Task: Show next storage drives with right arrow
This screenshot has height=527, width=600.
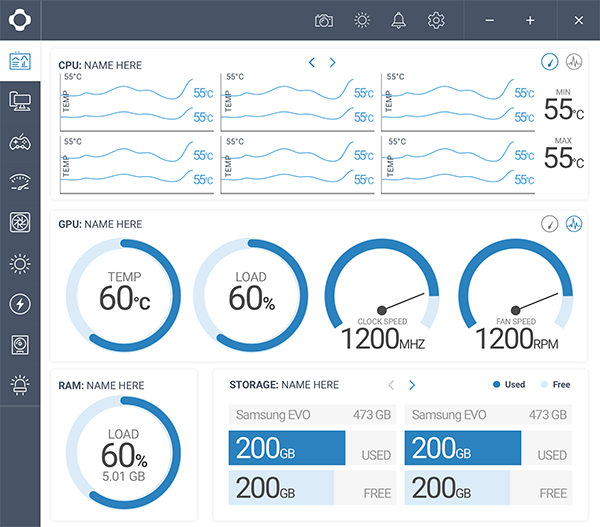Action: click(x=412, y=385)
